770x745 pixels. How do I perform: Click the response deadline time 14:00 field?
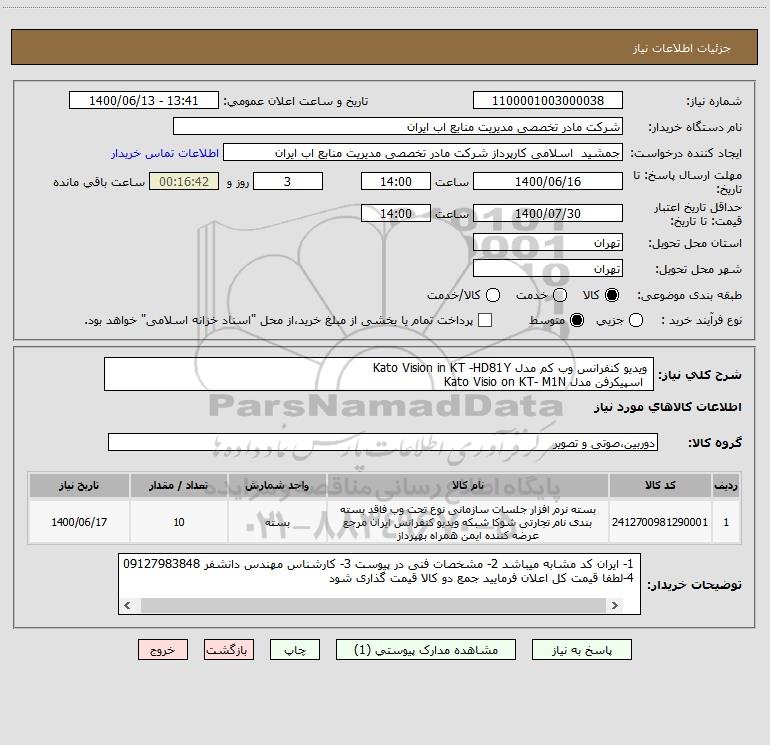(x=396, y=181)
